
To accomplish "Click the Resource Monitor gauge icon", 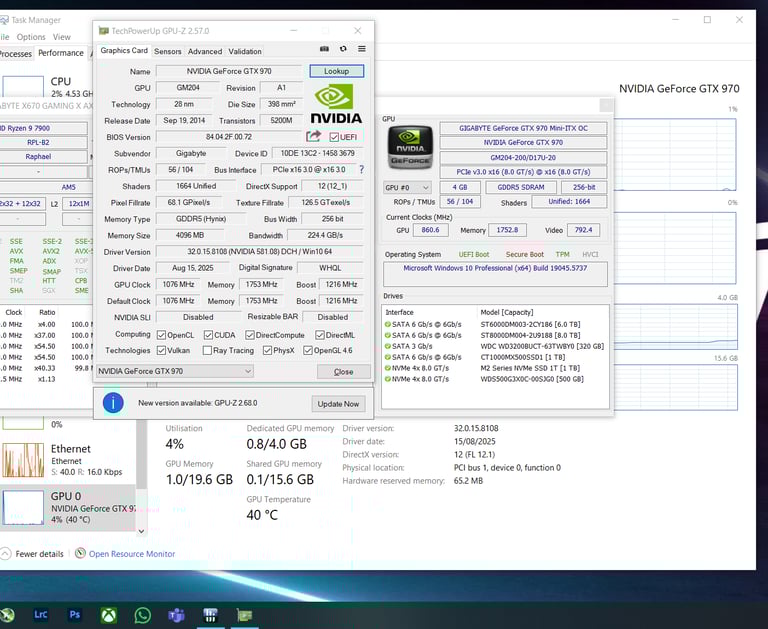I will coord(80,554).
